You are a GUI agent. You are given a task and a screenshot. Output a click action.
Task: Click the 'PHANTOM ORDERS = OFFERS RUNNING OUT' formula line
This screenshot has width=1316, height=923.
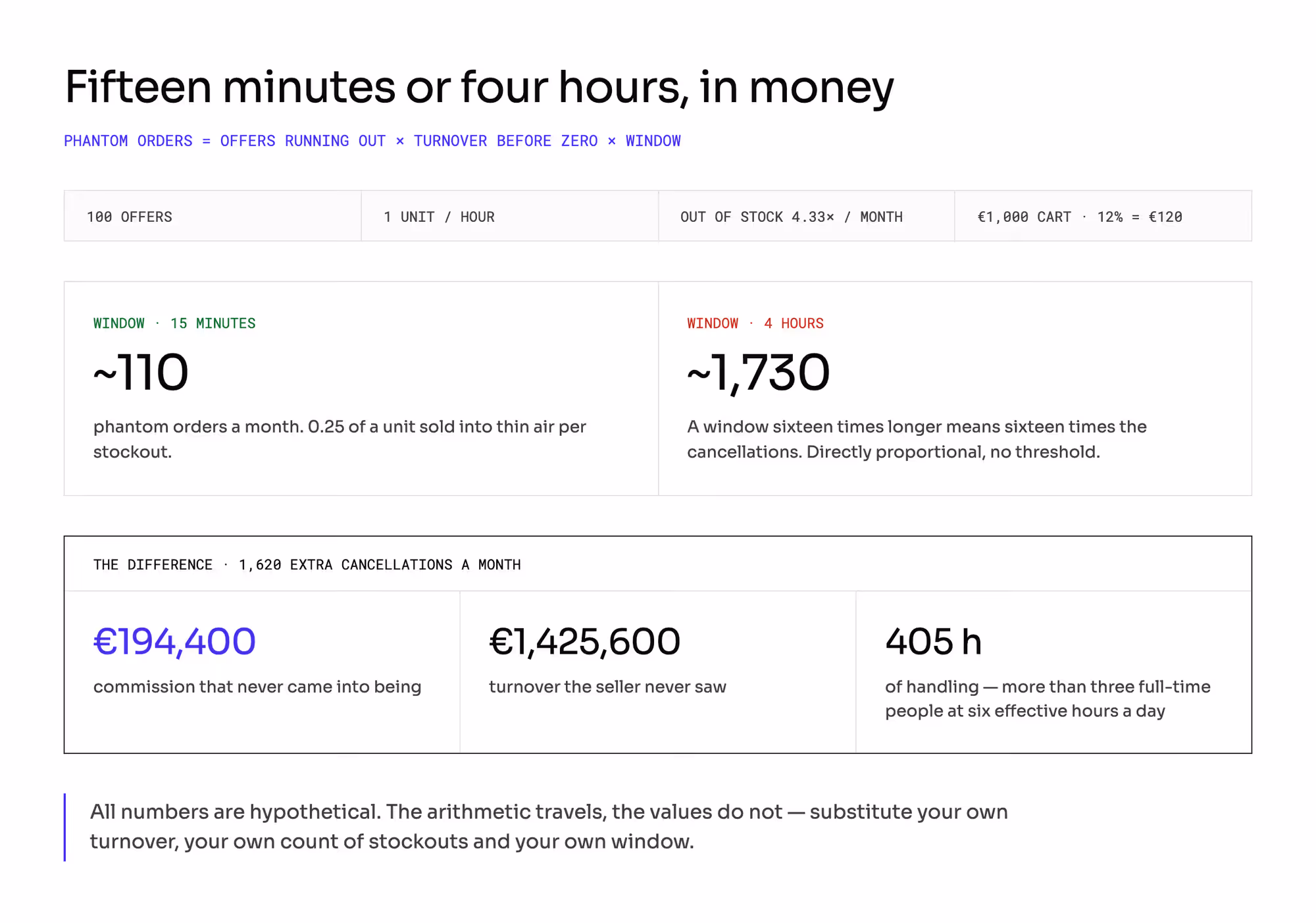372,141
